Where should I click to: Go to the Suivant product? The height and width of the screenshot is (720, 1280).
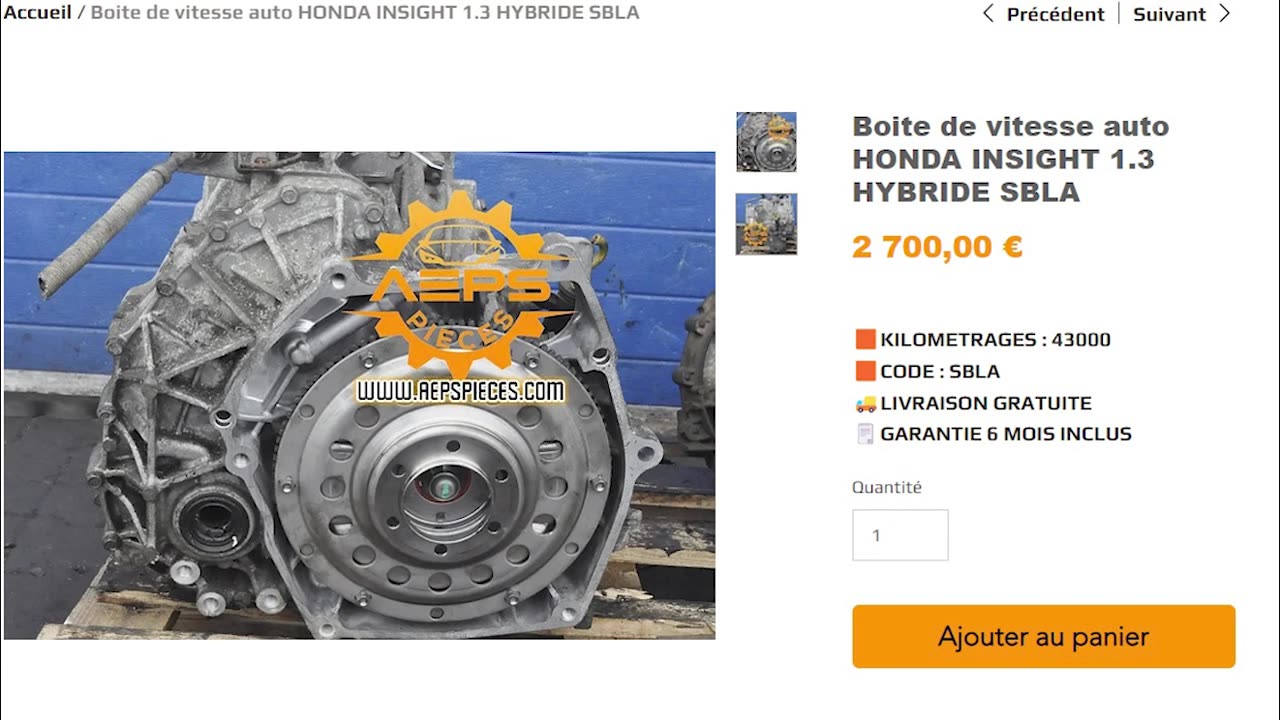click(1169, 14)
